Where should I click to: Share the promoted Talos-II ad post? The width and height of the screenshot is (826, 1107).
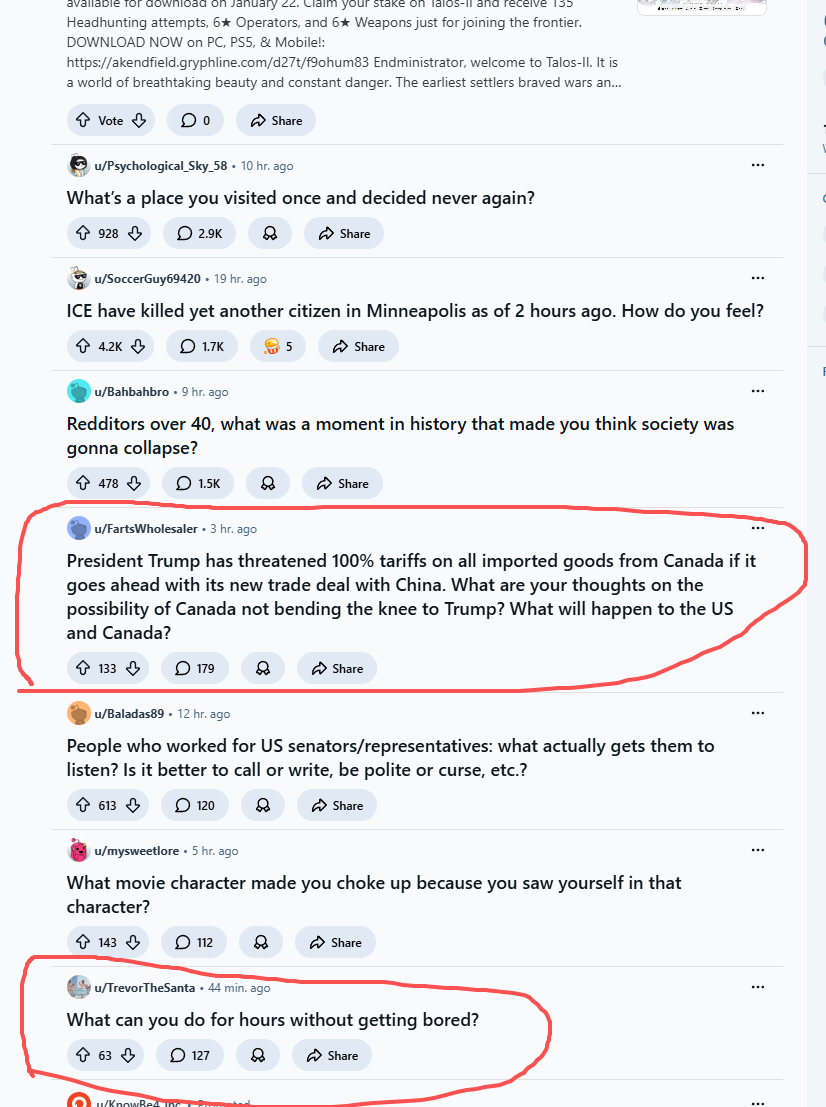pyautogui.click(x=276, y=121)
